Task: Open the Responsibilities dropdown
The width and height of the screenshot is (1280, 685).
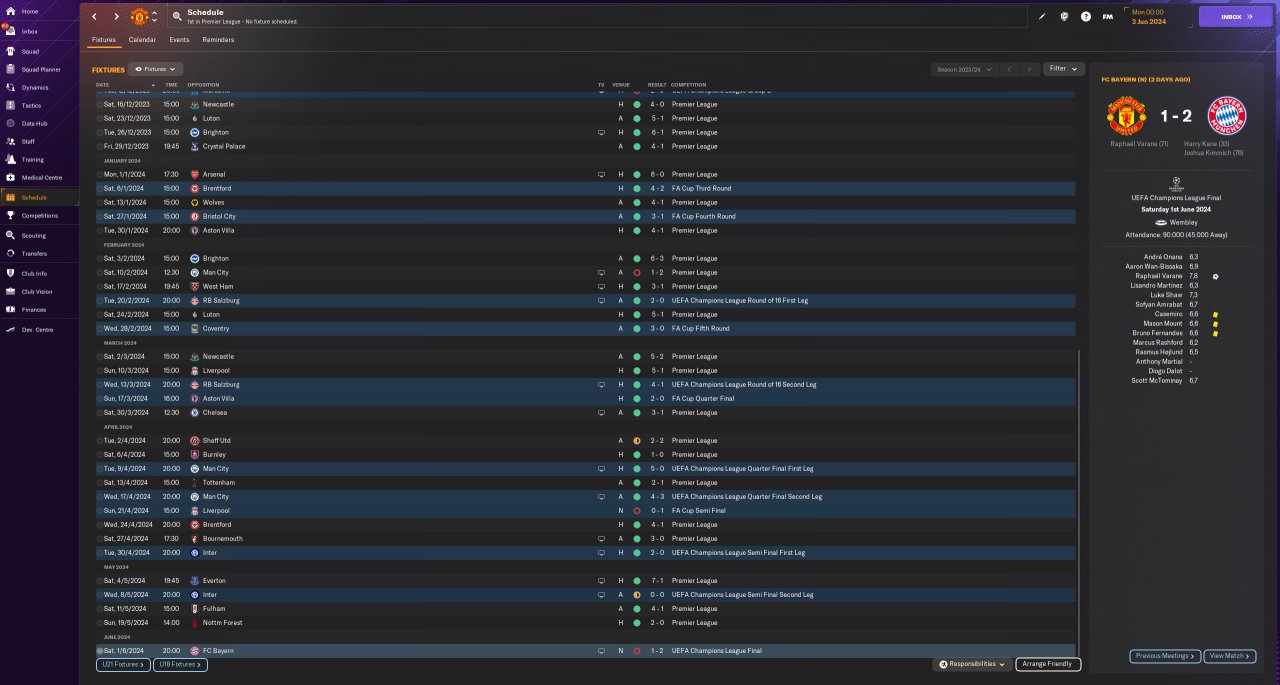Action: 971,664
